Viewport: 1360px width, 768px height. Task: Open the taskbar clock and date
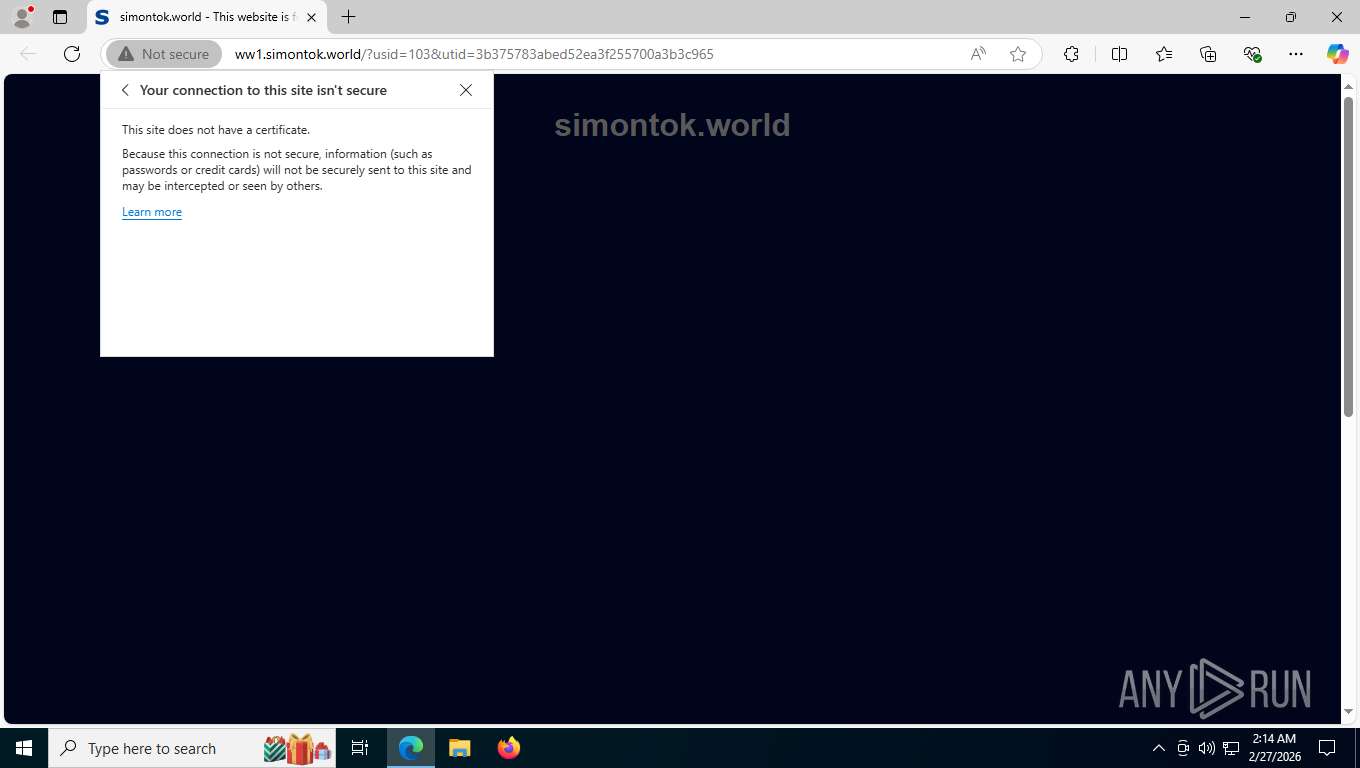click(1274, 748)
